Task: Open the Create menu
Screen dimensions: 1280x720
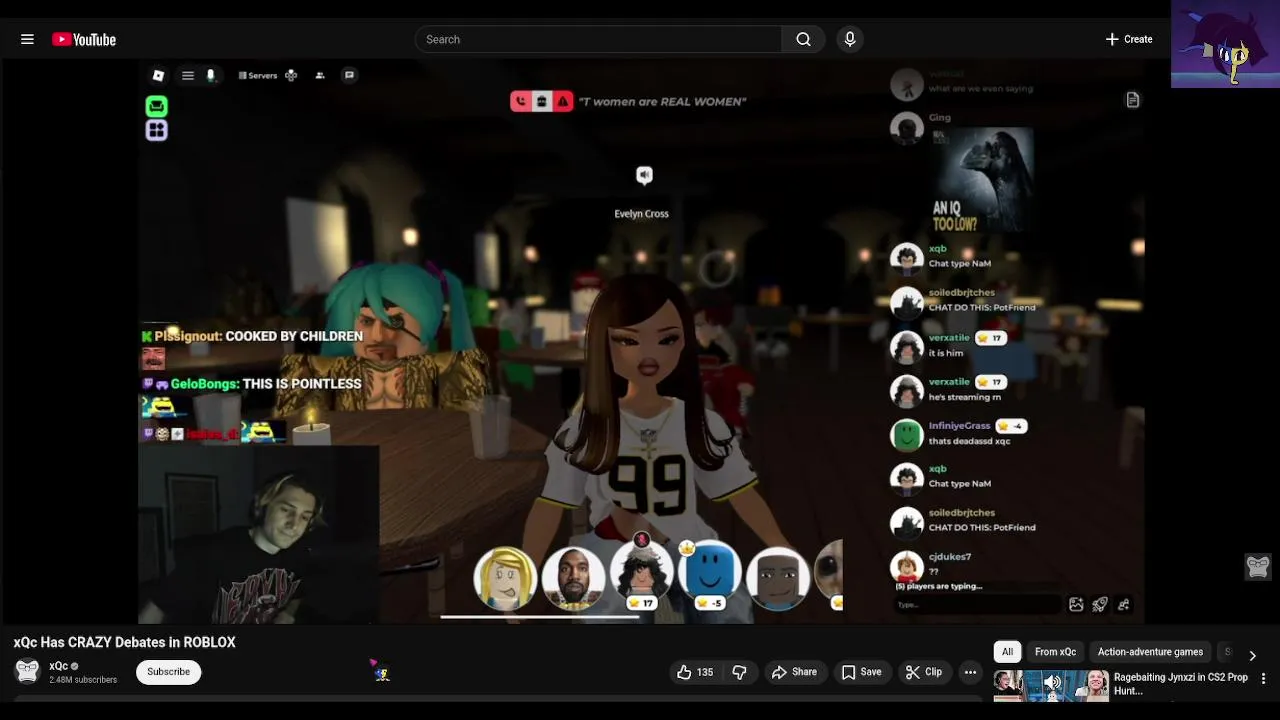Action: point(1128,39)
